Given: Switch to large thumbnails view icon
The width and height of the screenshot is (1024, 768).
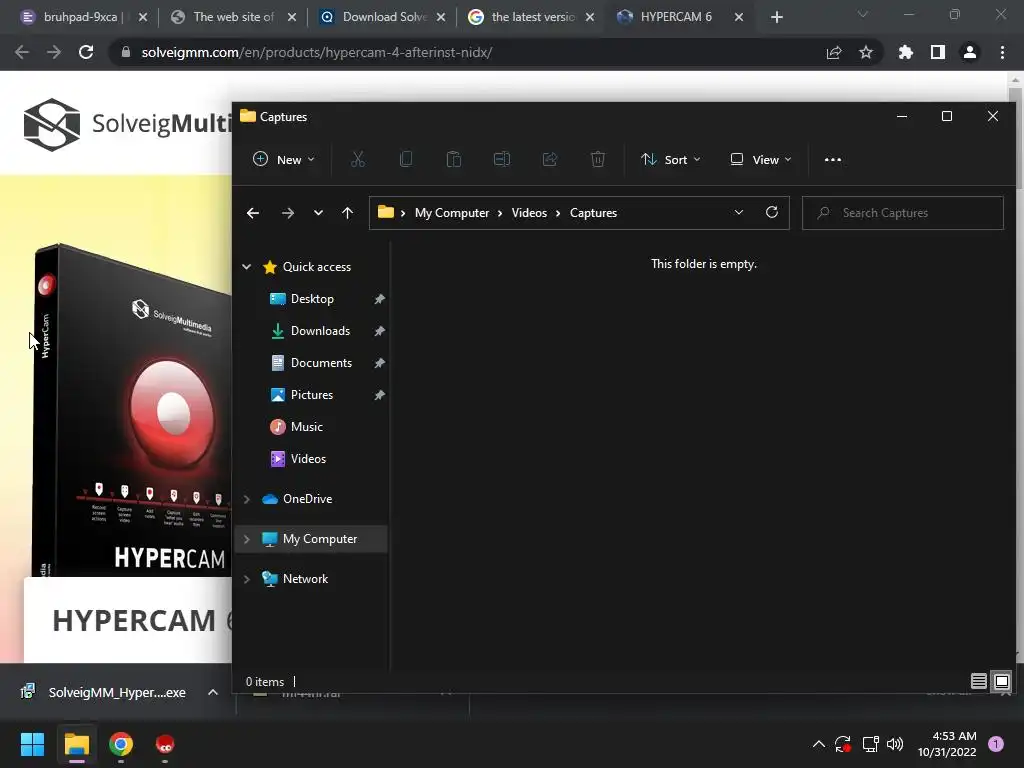Looking at the screenshot, I should pyautogui.click(x=1002, y=681).
